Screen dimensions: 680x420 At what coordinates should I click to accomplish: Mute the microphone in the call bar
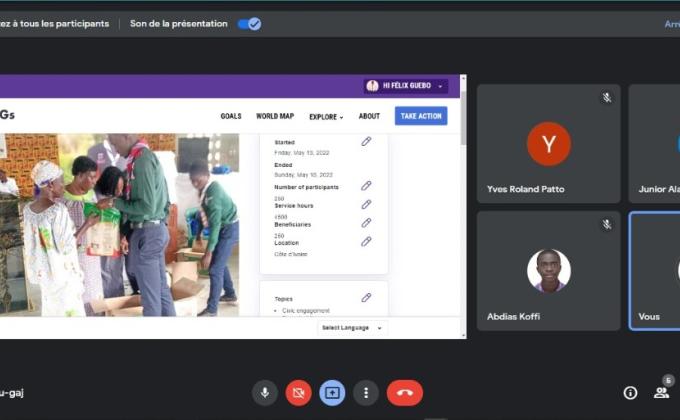tap(265, 393)
